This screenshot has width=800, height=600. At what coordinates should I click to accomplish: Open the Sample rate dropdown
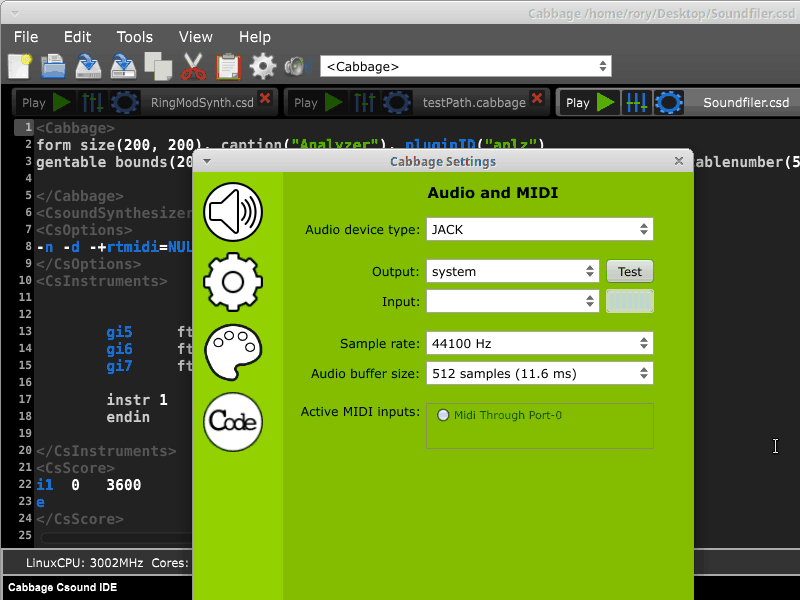539,344
